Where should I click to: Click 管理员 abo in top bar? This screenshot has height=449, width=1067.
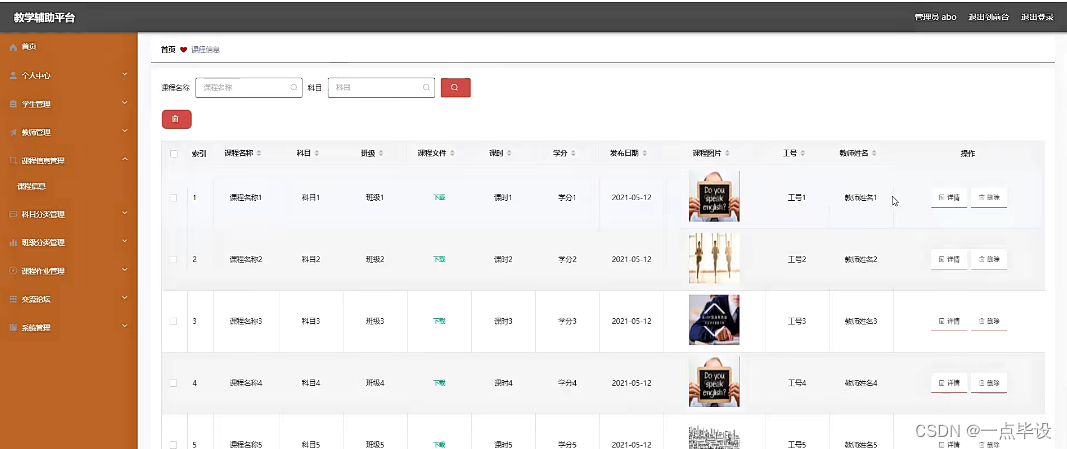[x=936, y=17]
